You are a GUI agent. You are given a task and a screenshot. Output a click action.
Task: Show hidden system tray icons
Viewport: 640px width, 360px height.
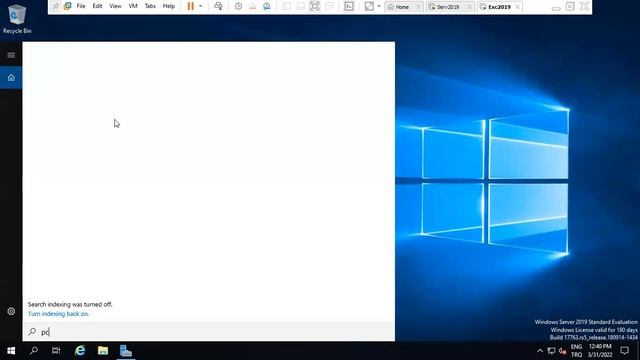pyautogui.click(x=540, y=351)
